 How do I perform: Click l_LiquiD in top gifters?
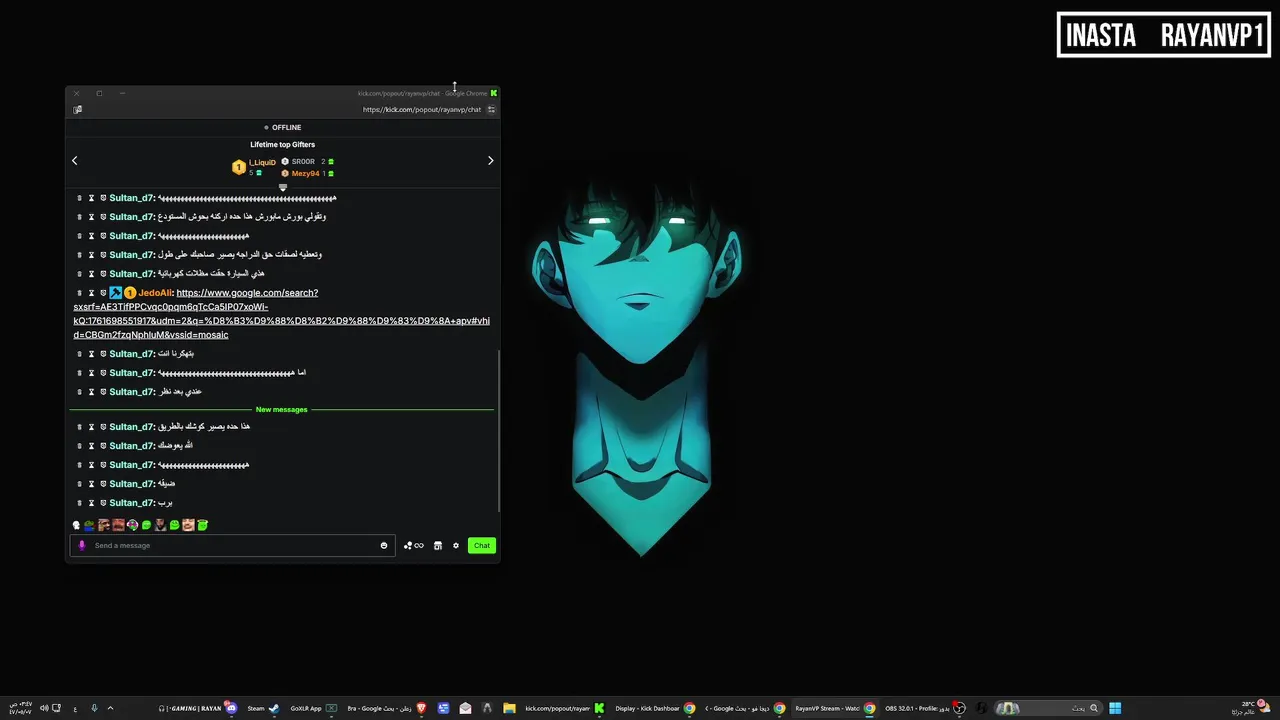[262, 163]
